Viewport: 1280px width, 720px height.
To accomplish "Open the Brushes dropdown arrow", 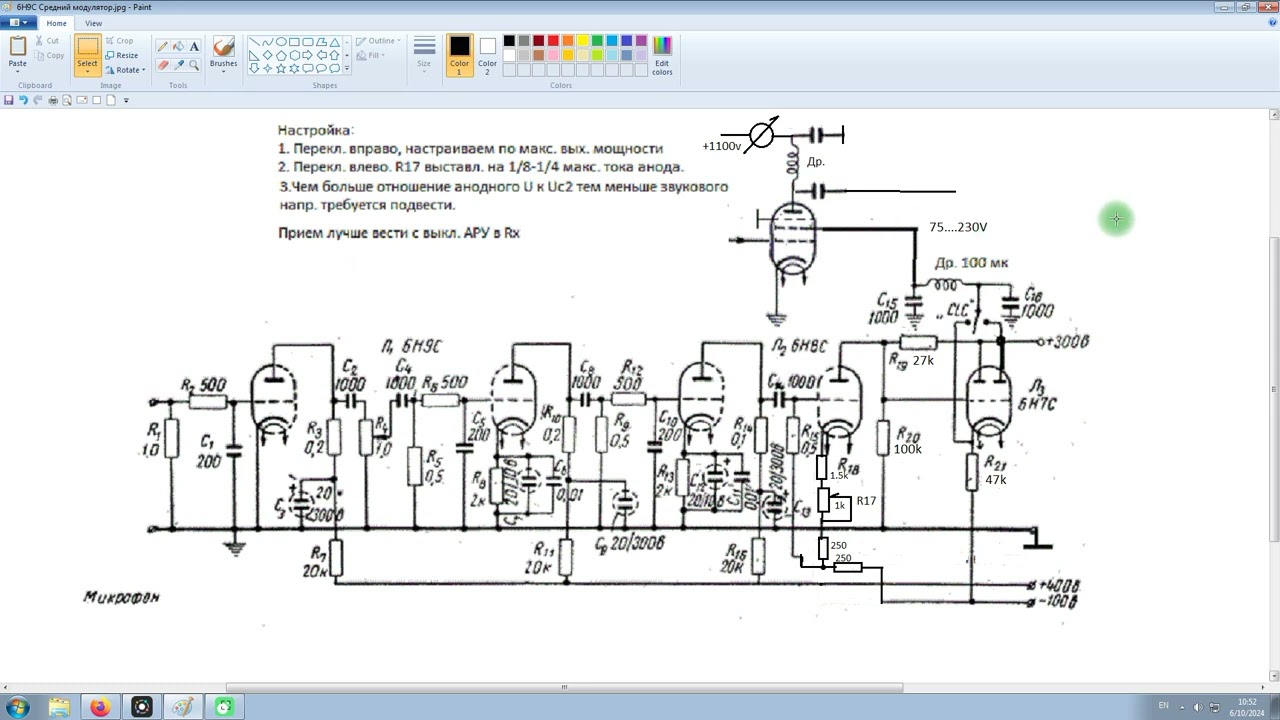I will (x=223, y=70).
